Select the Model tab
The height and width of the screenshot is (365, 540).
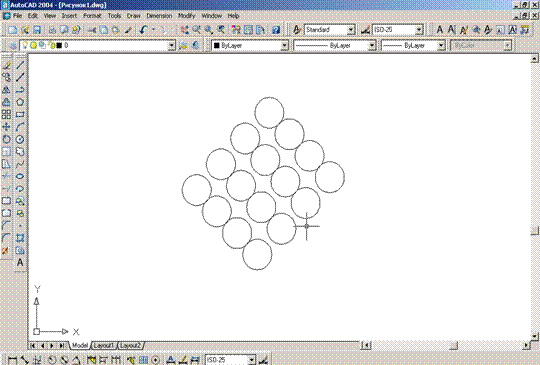pyautogui.click(x=80, y=345)
